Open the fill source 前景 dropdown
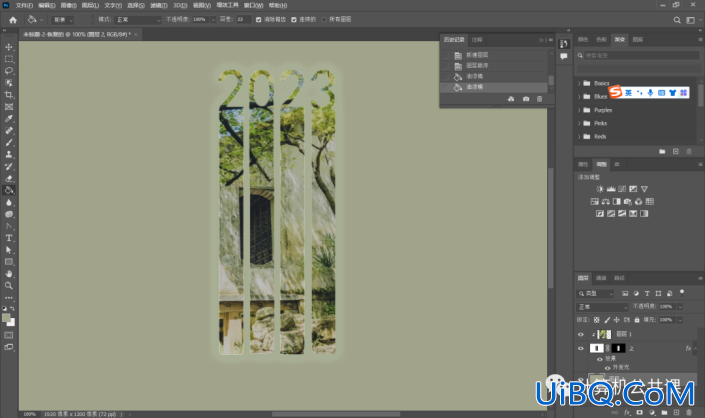 click(62, 20)
